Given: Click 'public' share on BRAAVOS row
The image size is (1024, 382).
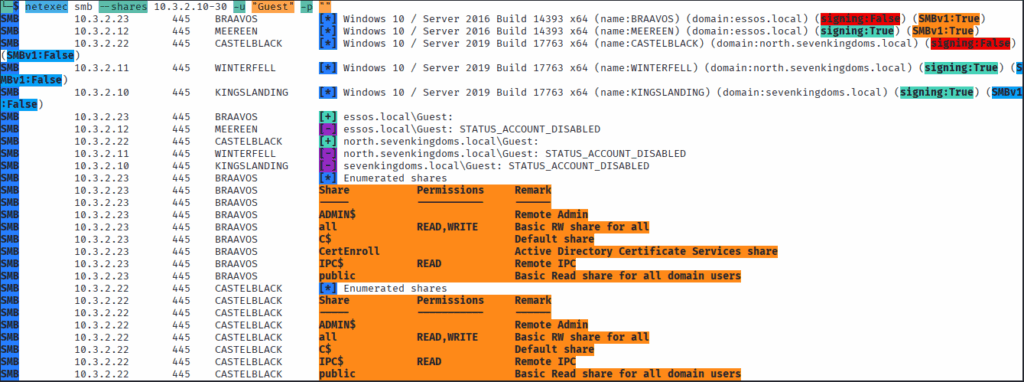Looking at the screenshot, I should pyautogui.click(x=337, y=276).
